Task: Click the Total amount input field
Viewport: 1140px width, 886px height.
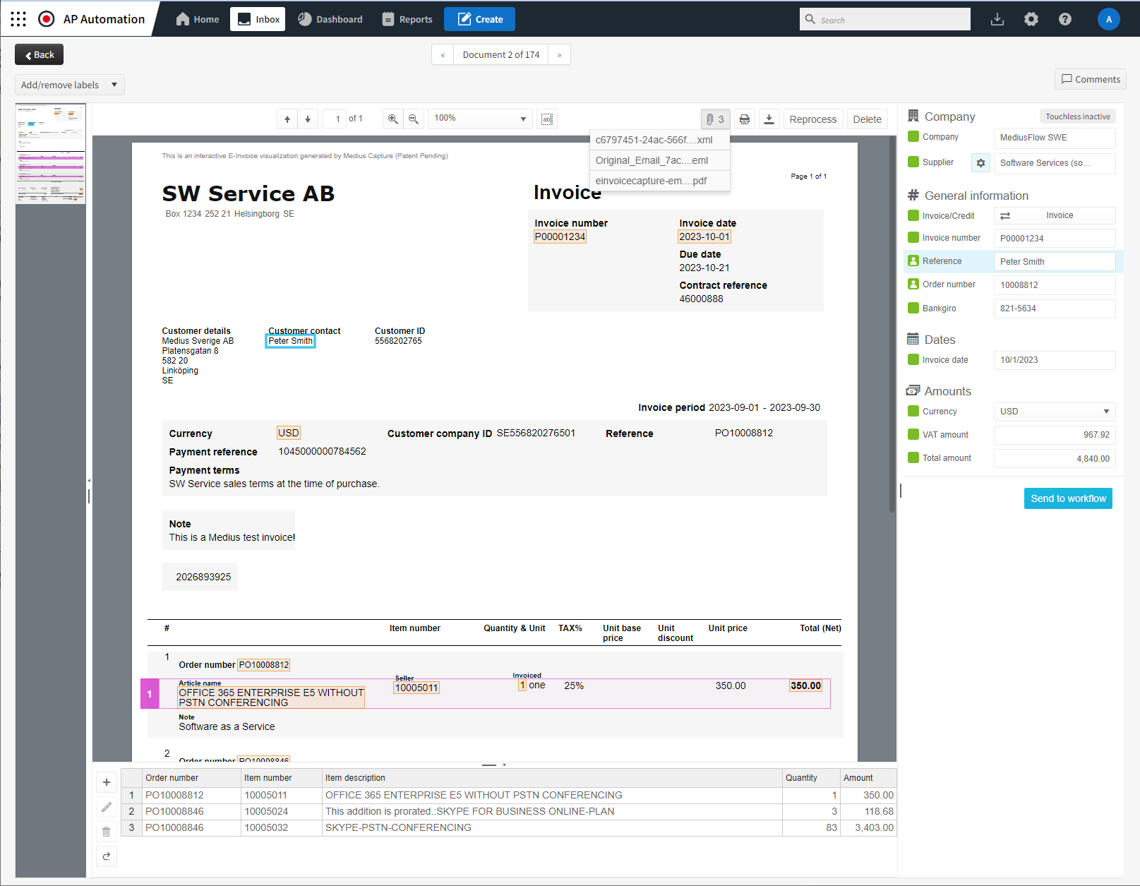Action: [x=1054, y=458]
